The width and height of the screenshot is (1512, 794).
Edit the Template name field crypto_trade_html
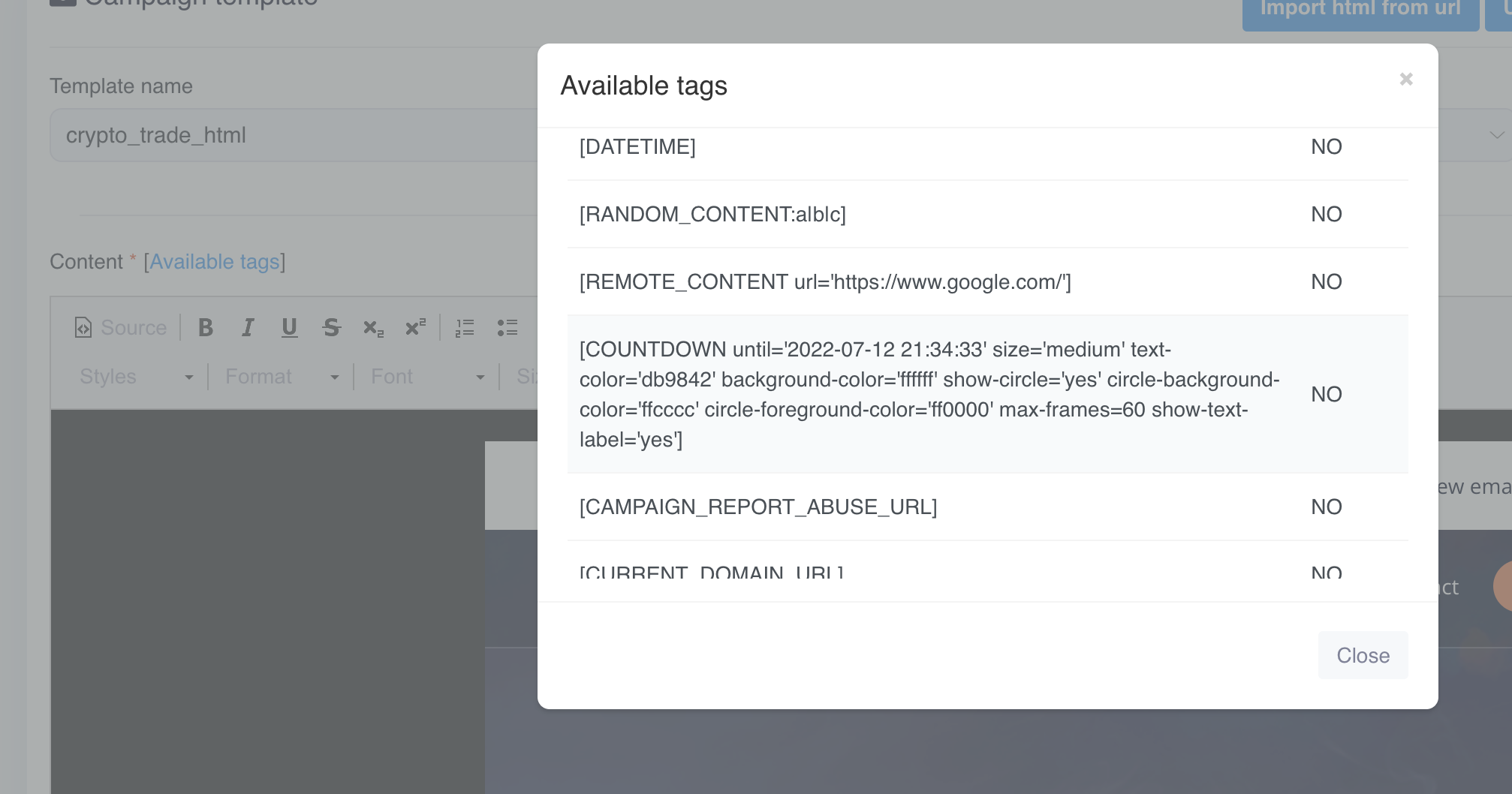(294, 135)
